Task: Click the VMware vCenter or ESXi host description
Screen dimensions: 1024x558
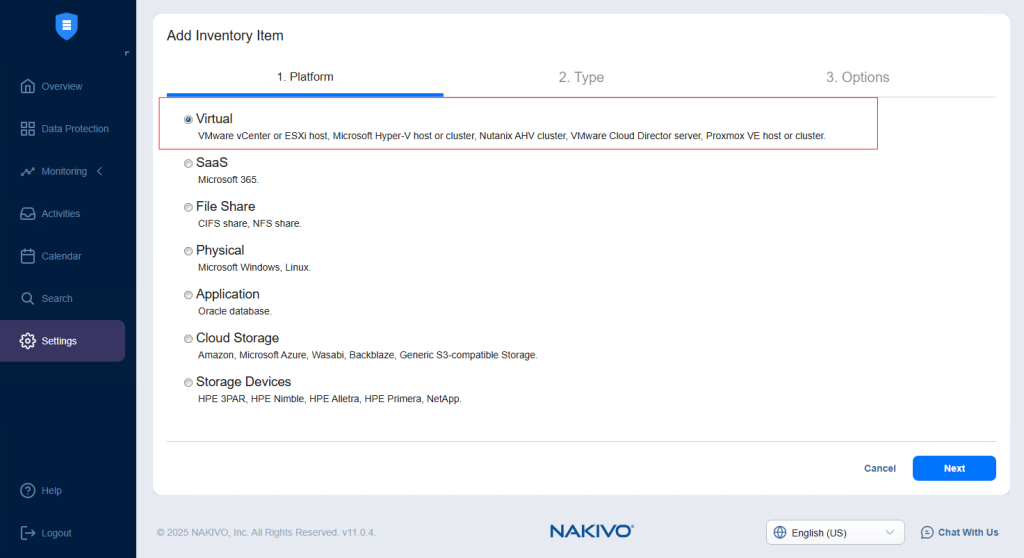Action: coord(511,136)
